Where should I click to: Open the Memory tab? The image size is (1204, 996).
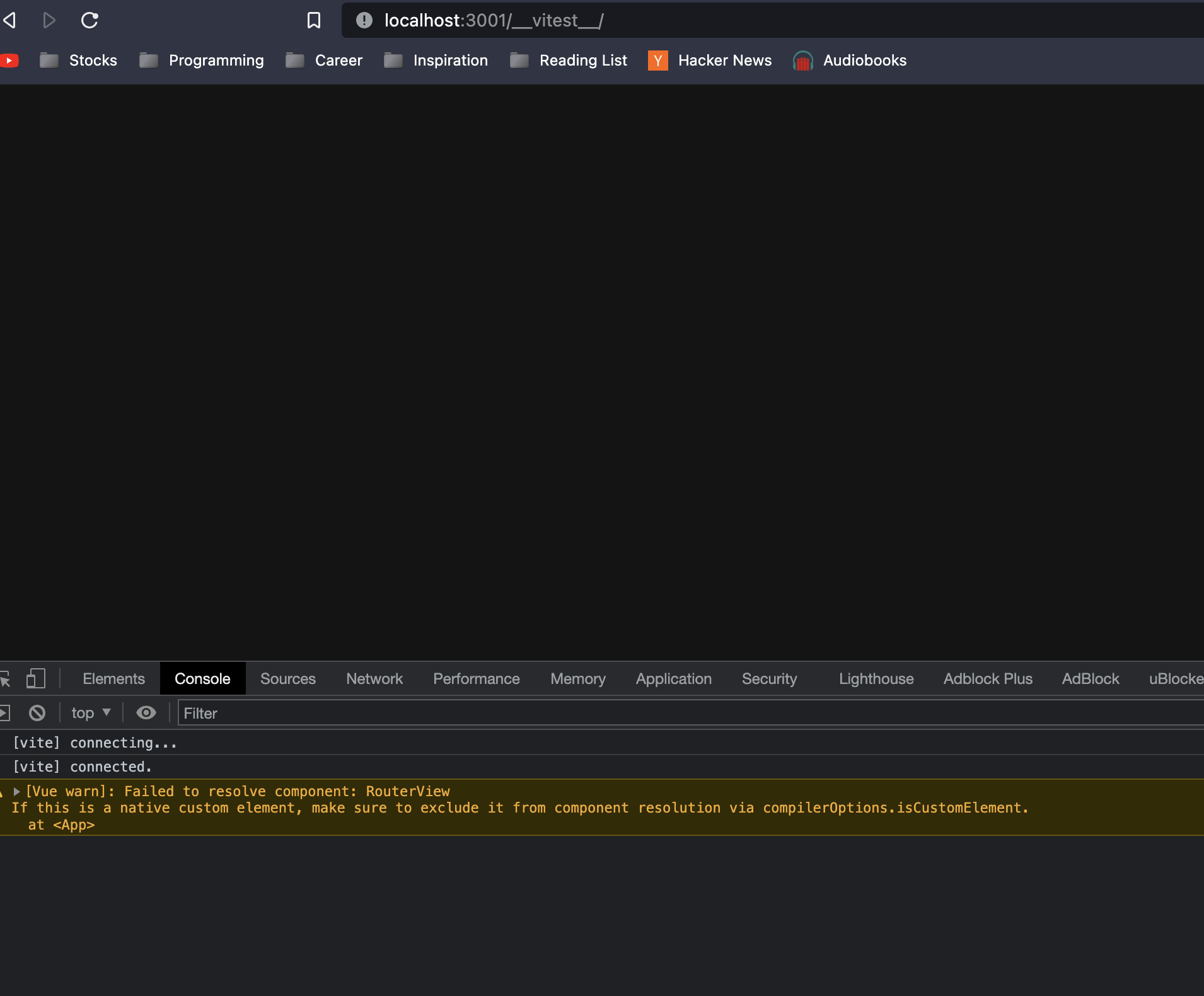(578, 679)
